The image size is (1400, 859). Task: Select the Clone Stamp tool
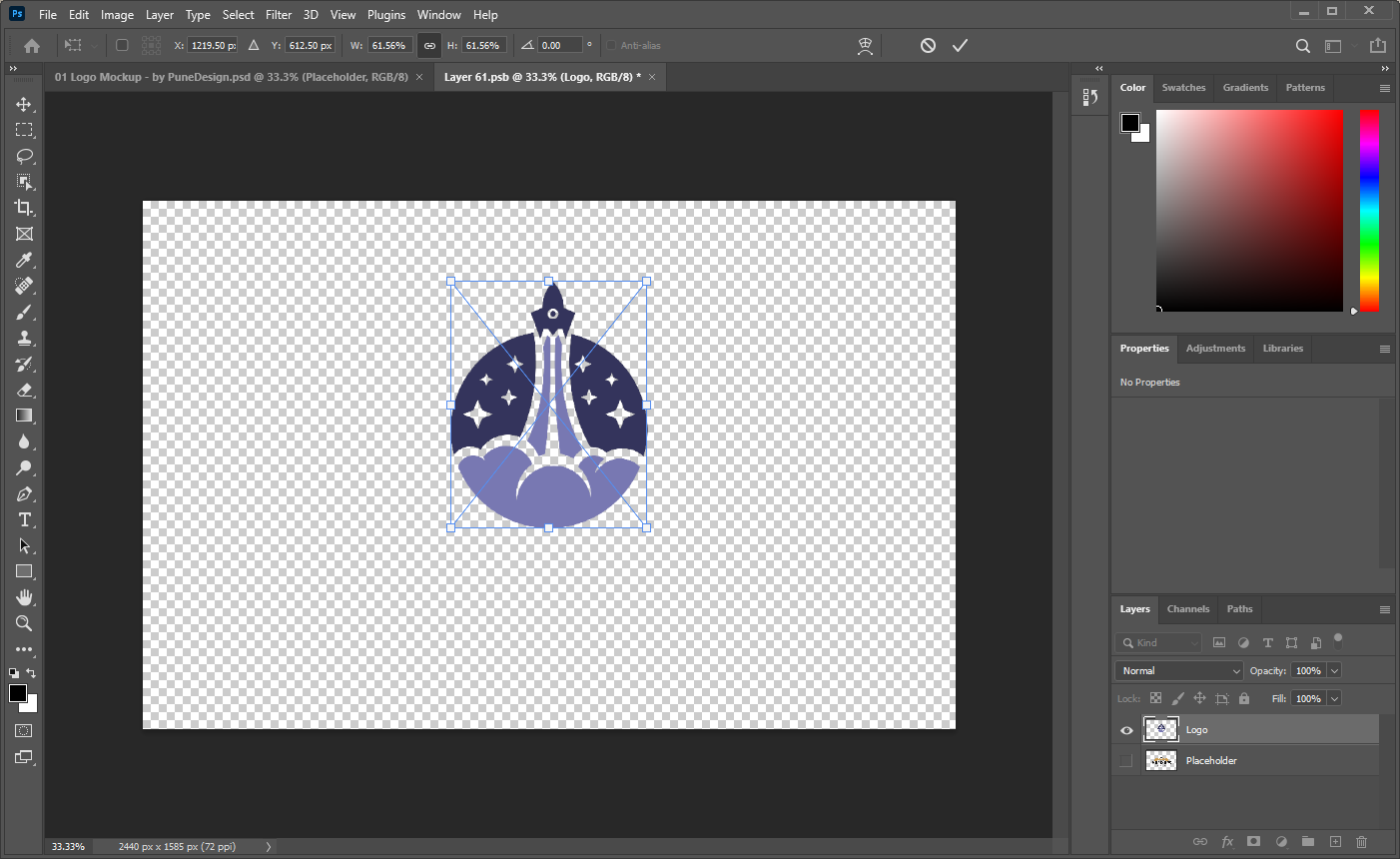click(24, 338)
